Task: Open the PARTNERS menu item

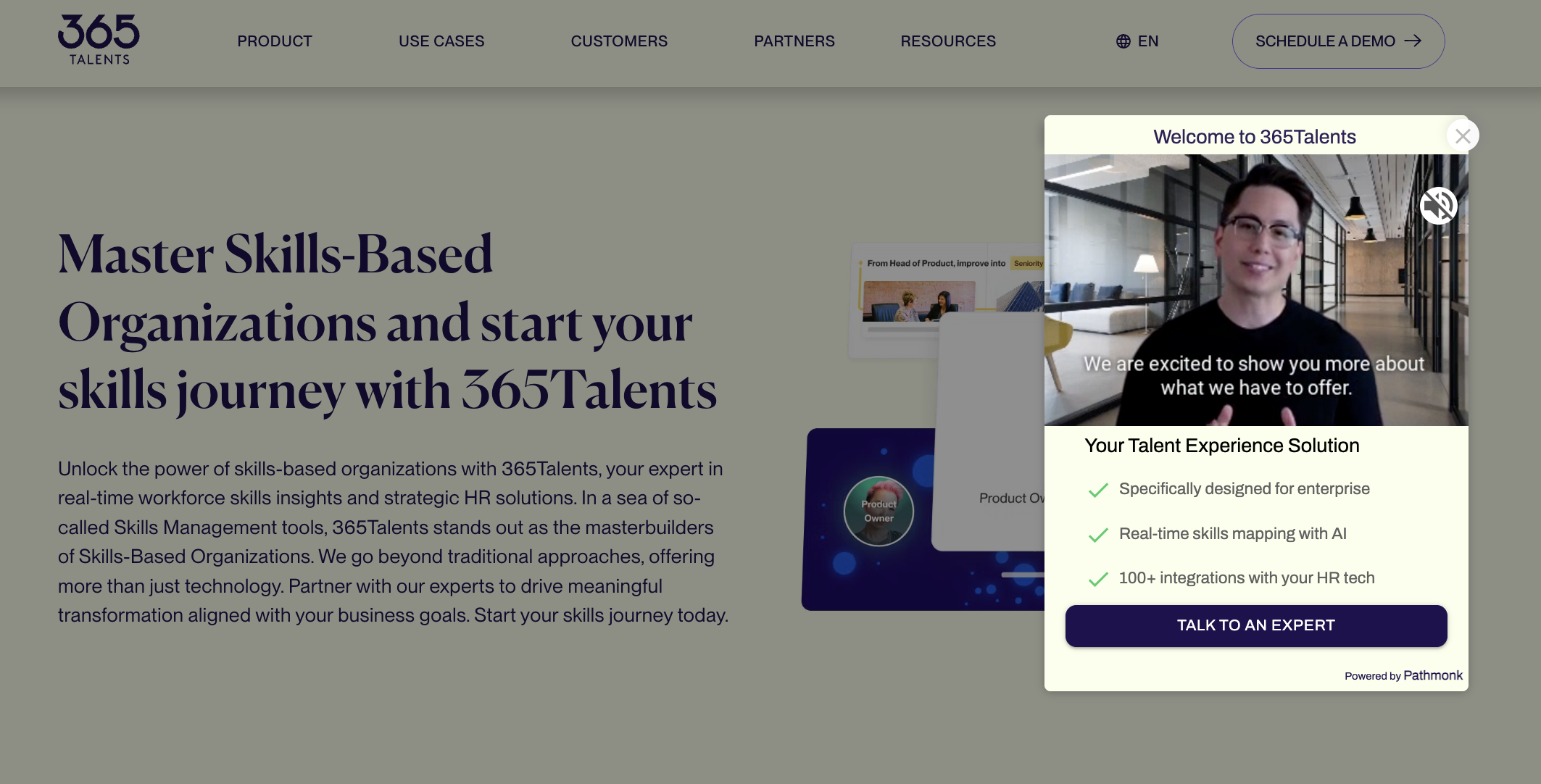Action: coord(795,41)
